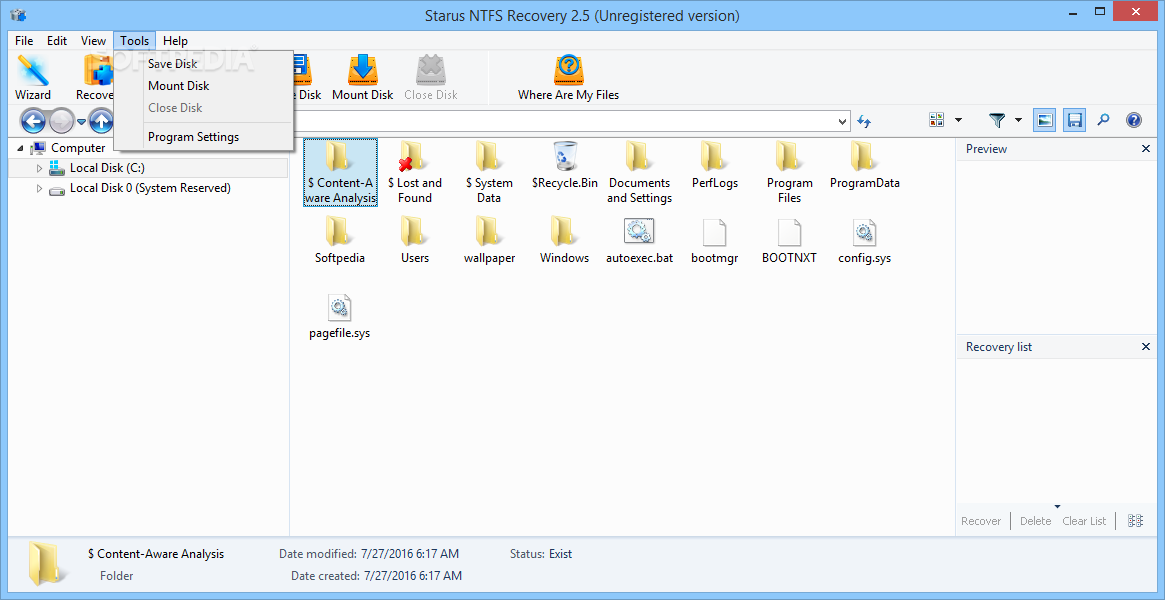Viewport: 1165px width, 600px height.
Task: Select Computer in the tree
Action: pyautogui.click(x=78, y=149)
